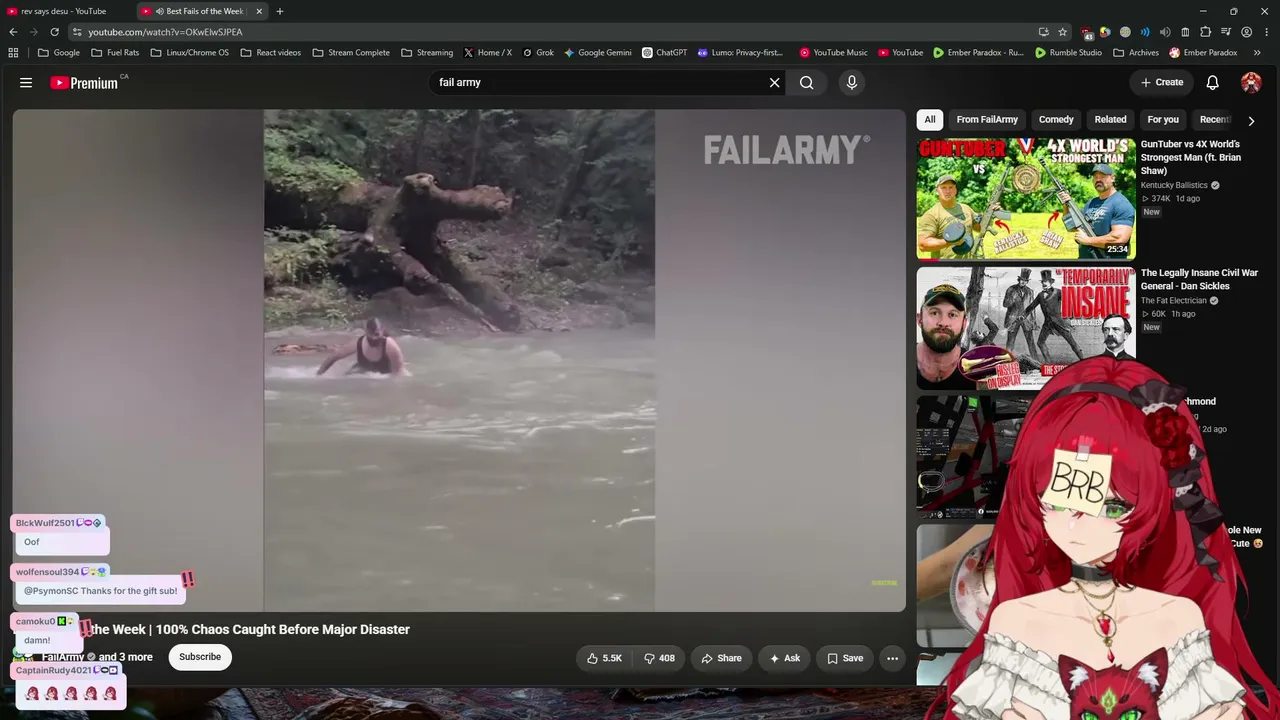Subscribe to the FailArmy channel
This screenshot has width=1280, height=720.
tap(200, 657)
